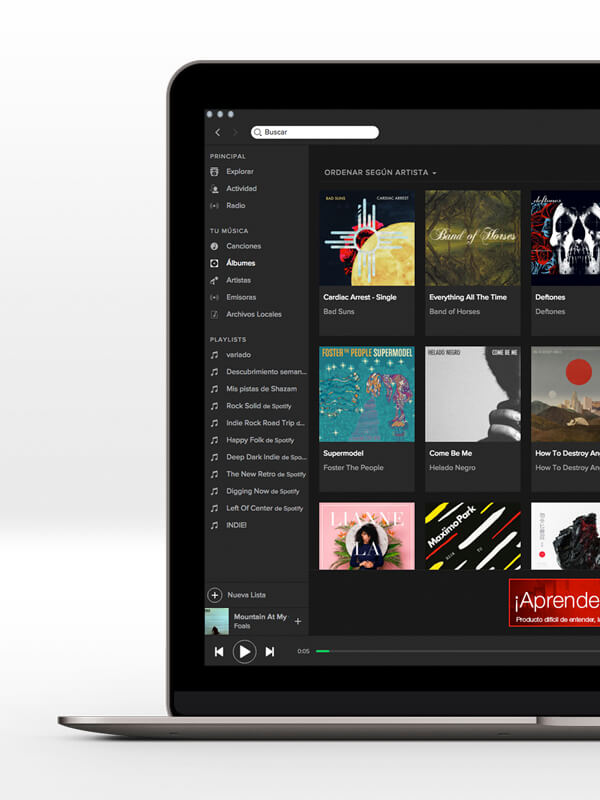Click the Radio broadcast icon
The width and height of the screenshot is (600, 800).
point(214,206)
